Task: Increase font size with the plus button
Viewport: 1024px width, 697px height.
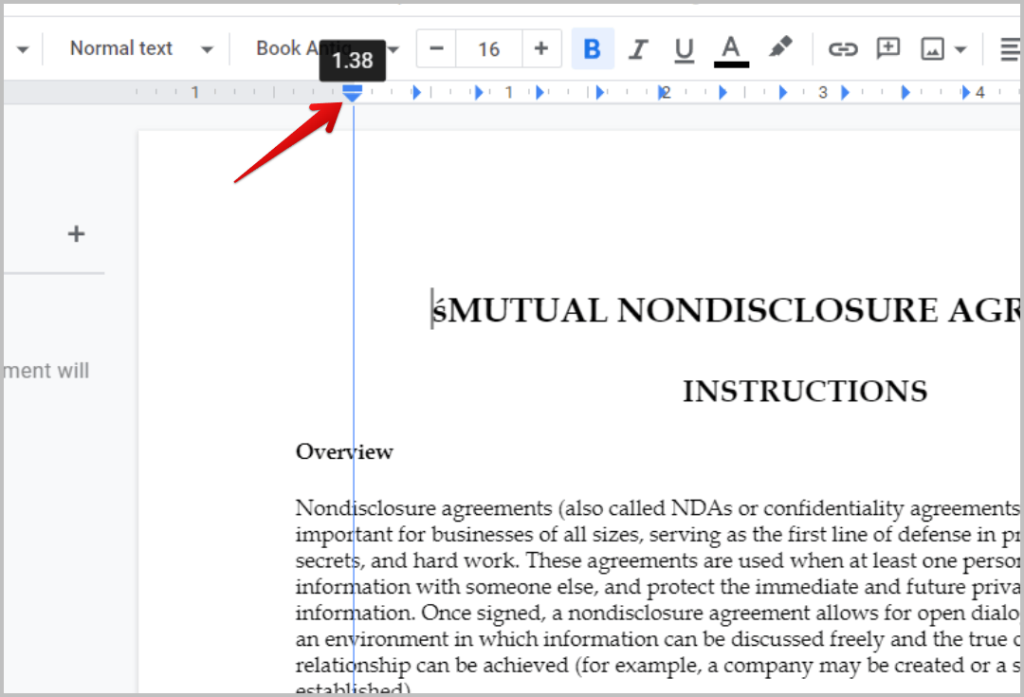Action: point(541,48)
